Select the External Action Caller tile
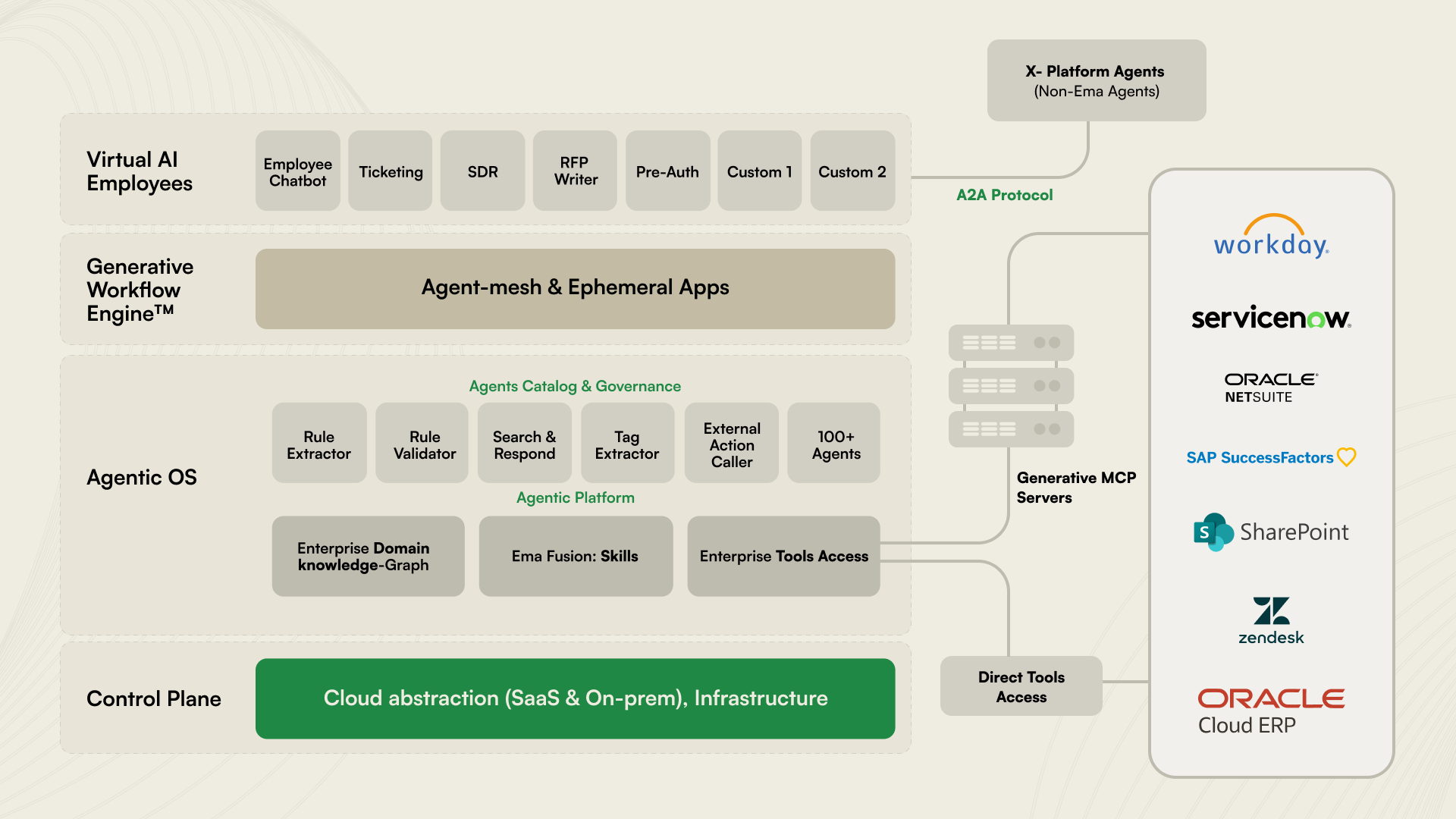Viewport: 1456px width, 819px height. coord(731,444)
